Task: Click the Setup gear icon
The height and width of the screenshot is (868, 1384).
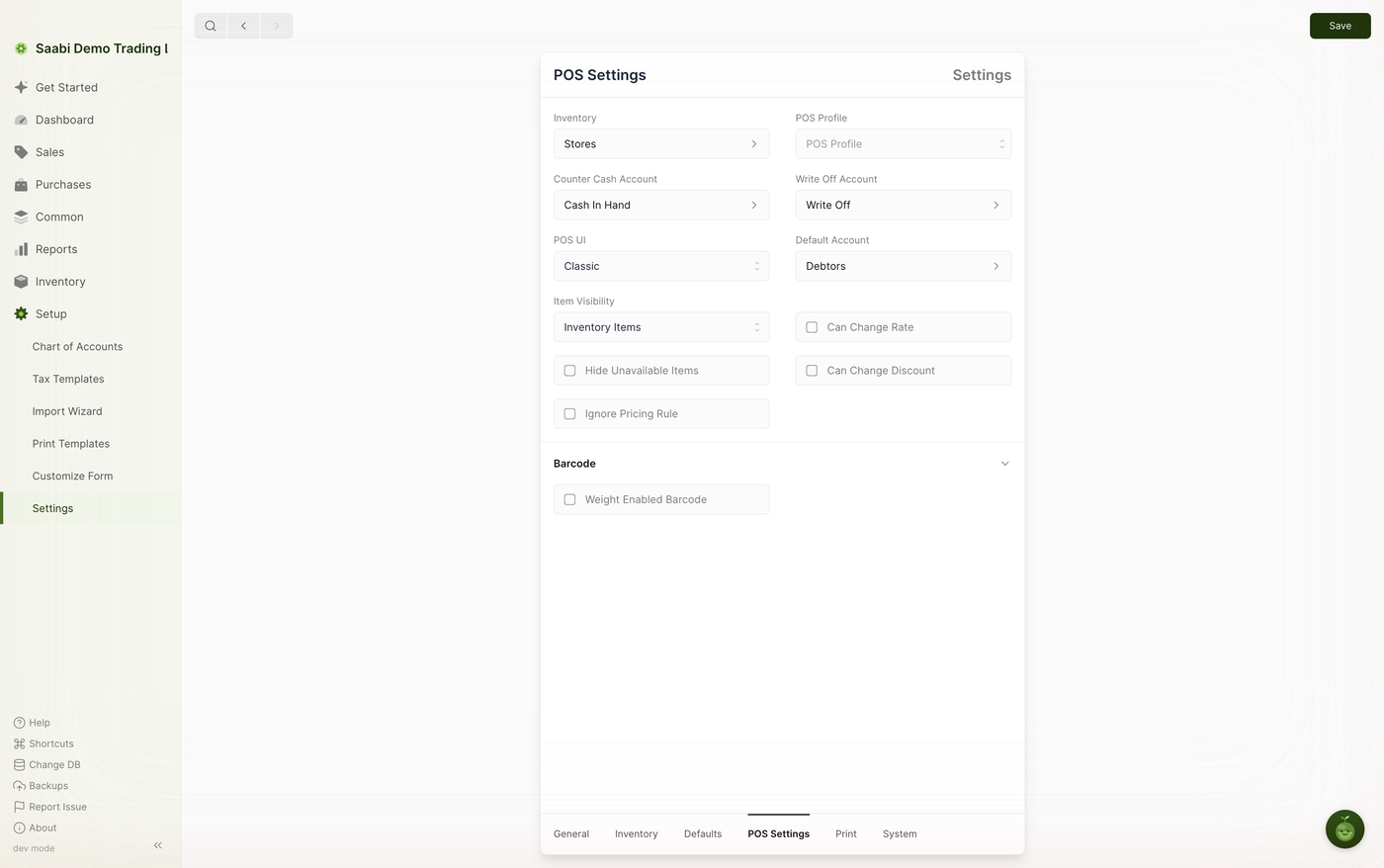Action: click(21, 314)
